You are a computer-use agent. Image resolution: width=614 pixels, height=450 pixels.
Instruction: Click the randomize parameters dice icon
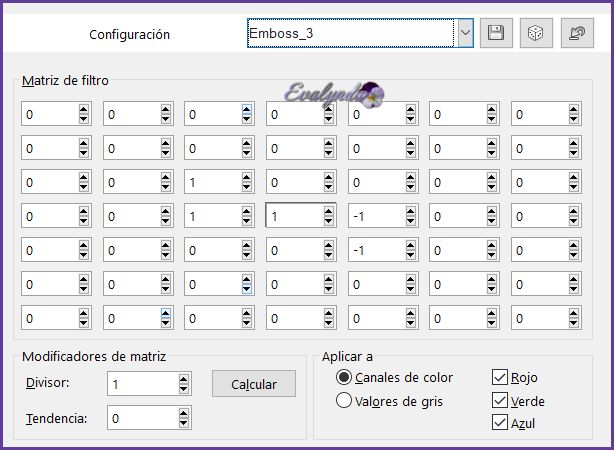536,33
